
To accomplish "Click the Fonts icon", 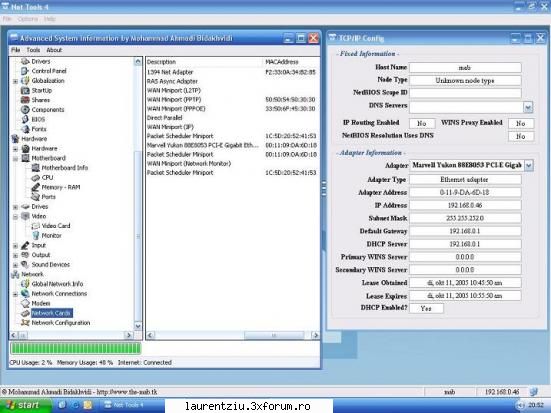I will pyautogui.click(x=25, y=129).
